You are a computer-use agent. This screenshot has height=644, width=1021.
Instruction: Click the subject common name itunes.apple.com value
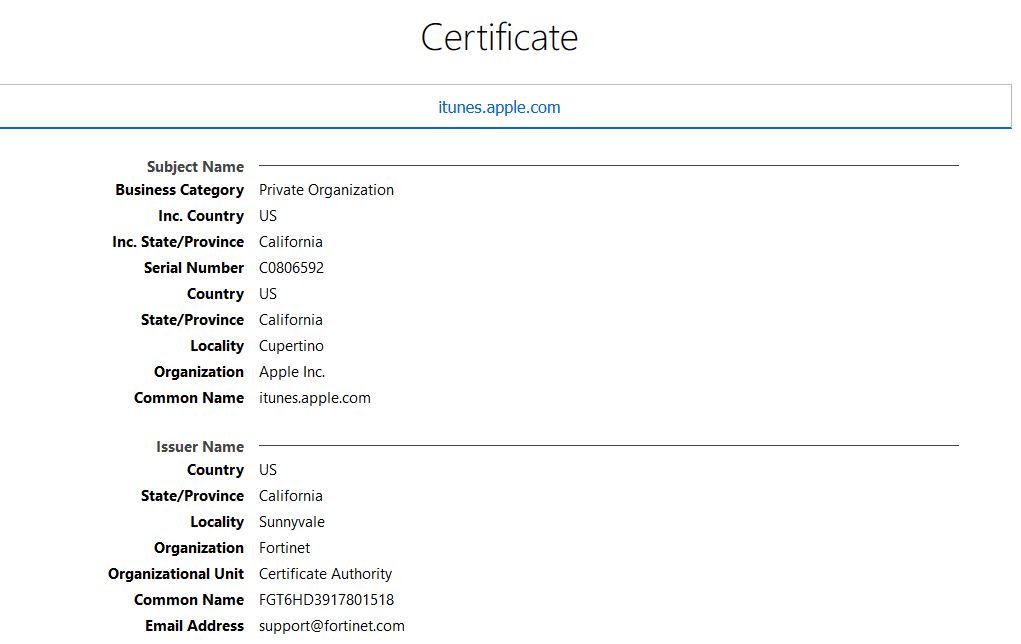[314, 398]
